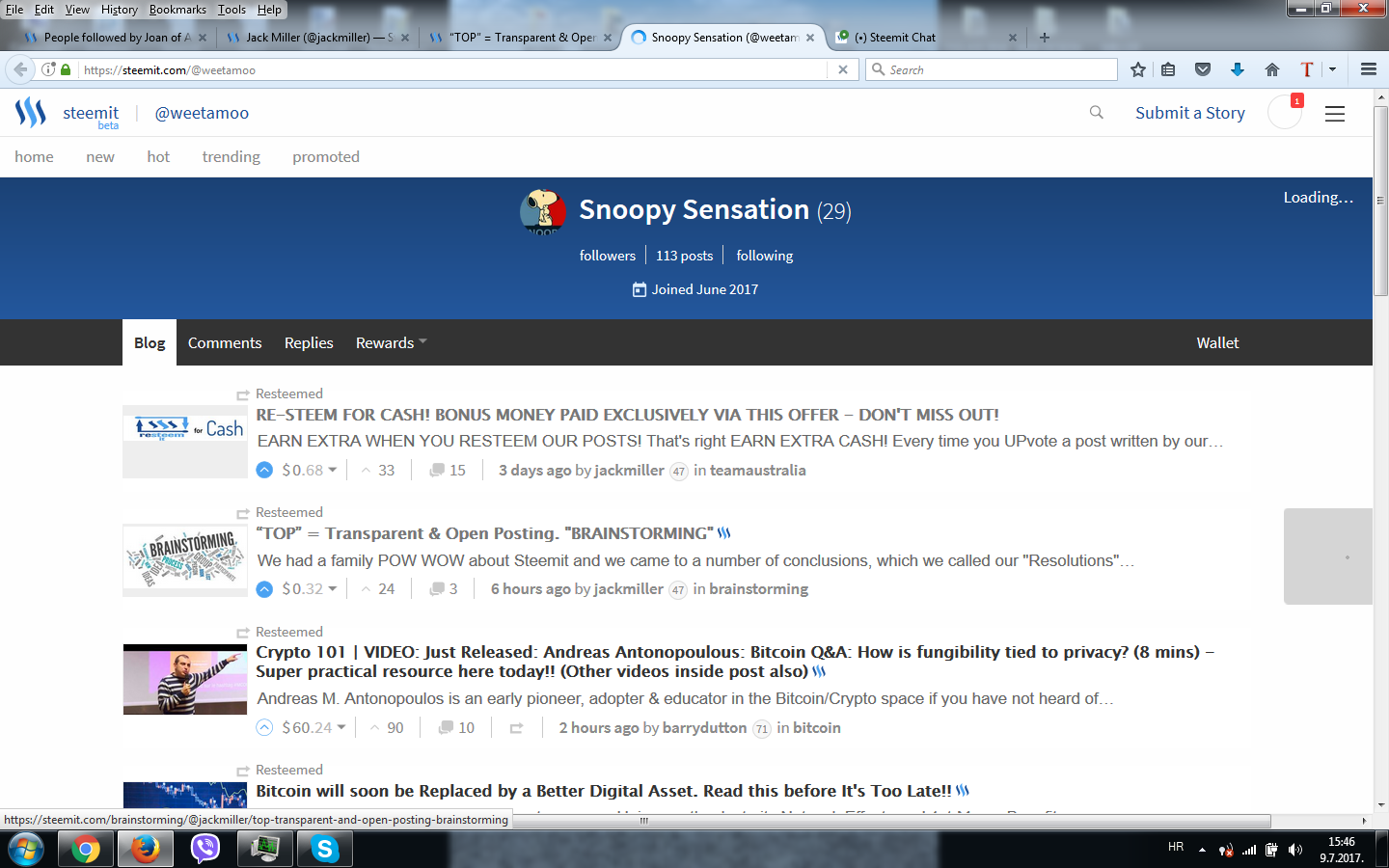This screenshot has height=868, width=1389.
Task: Show 33 votes list on first post
Action: tap(377, 470)
